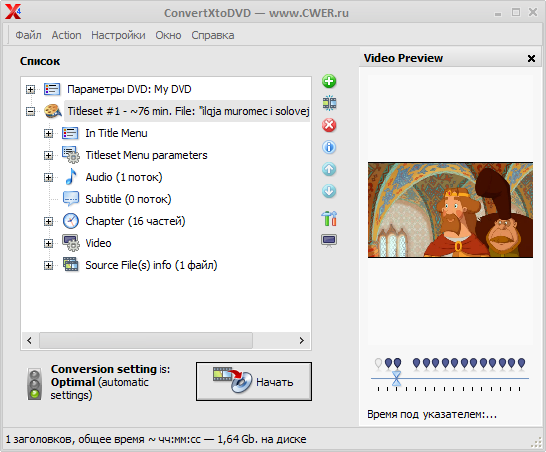Open the Настройки menu
546x452 pixels.
click(x=118, y=35)
